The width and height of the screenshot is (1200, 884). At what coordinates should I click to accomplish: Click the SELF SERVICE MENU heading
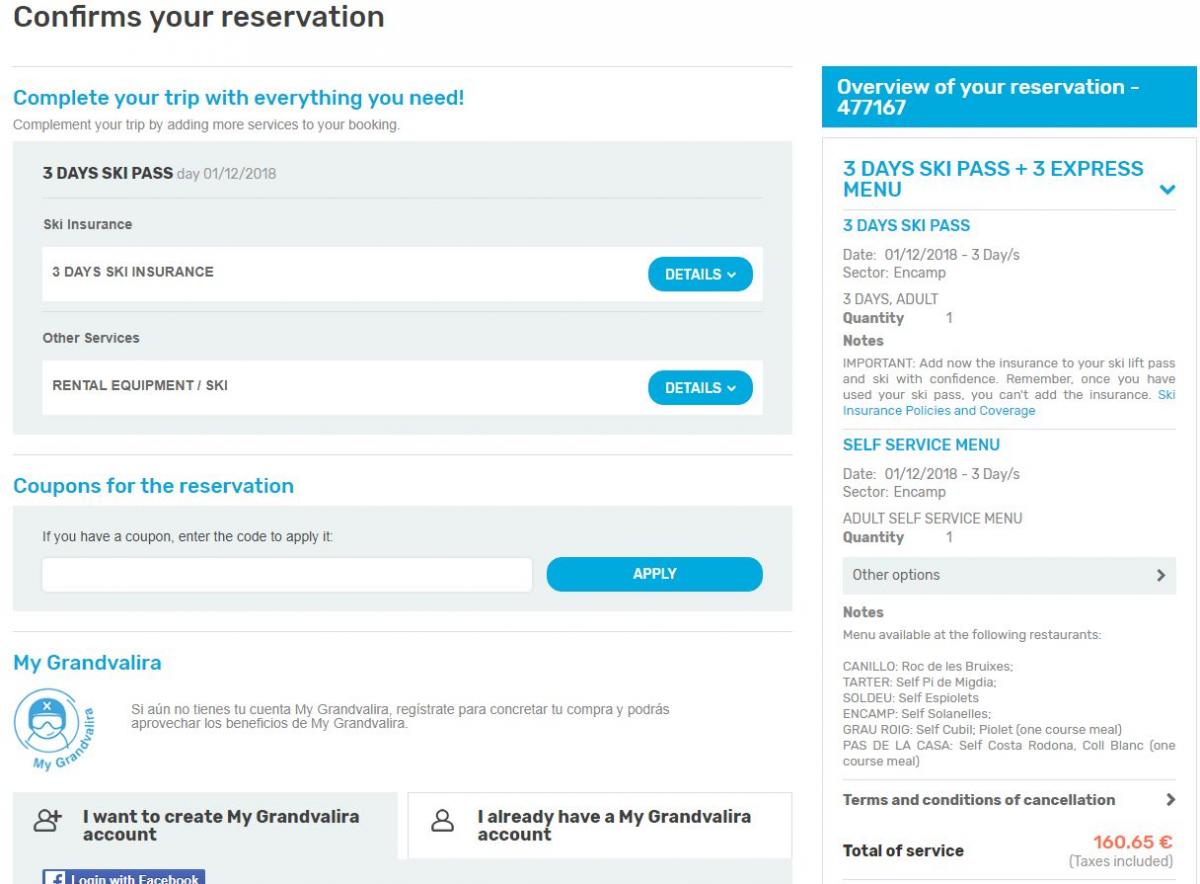[x=922, y=445]
